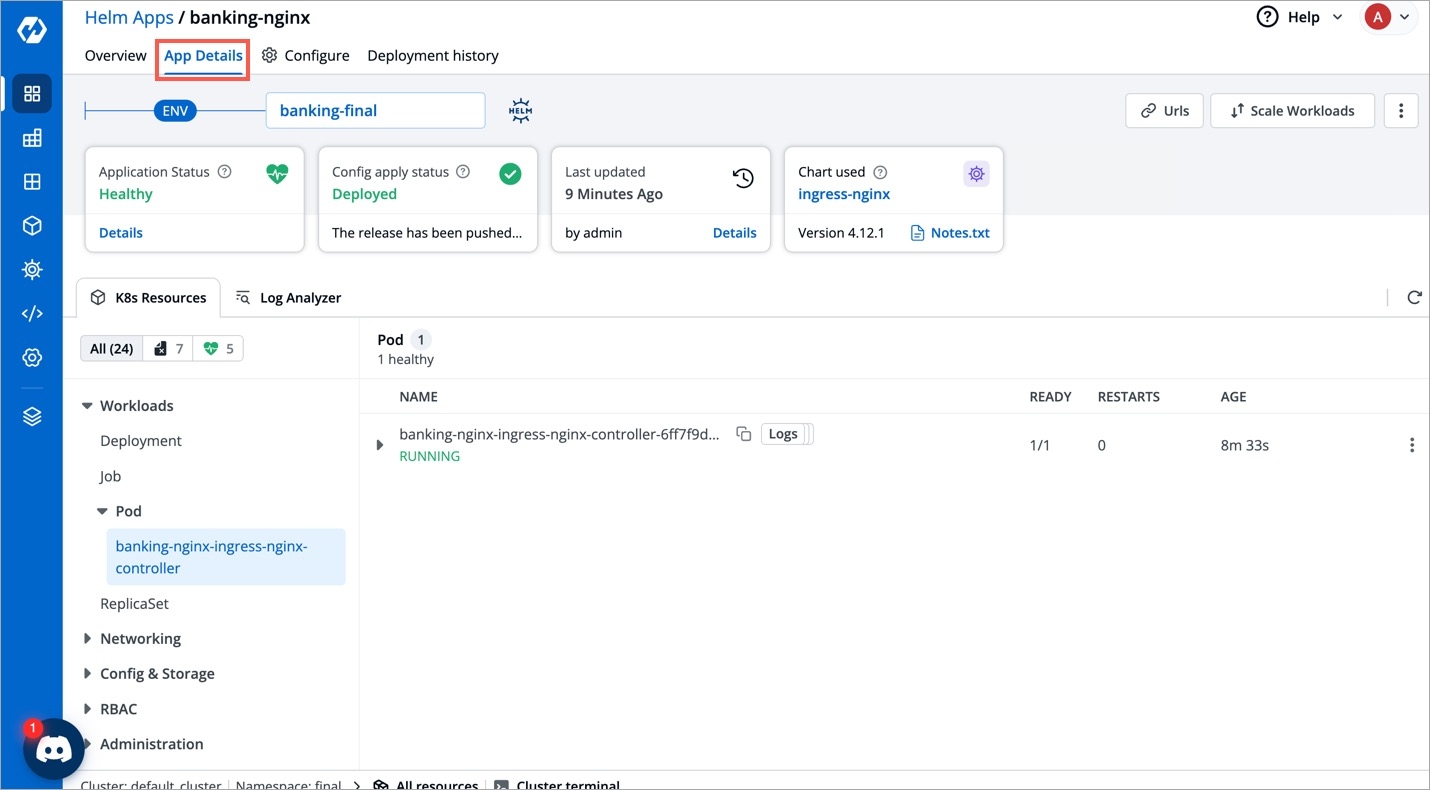Click the green heart Application Status icon
1430x790 pixels.
[277, 174]
